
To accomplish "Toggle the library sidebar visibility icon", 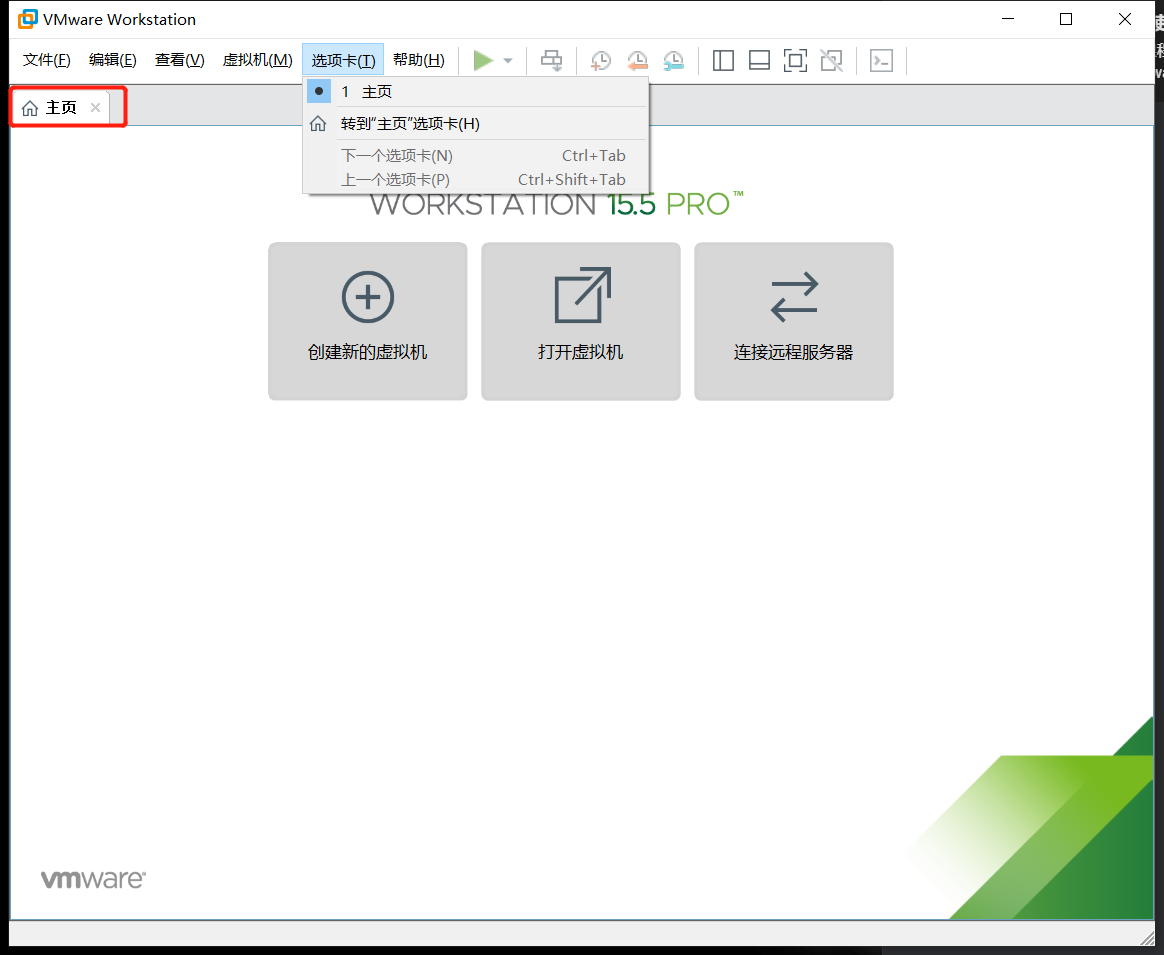I will pos(723,60).
